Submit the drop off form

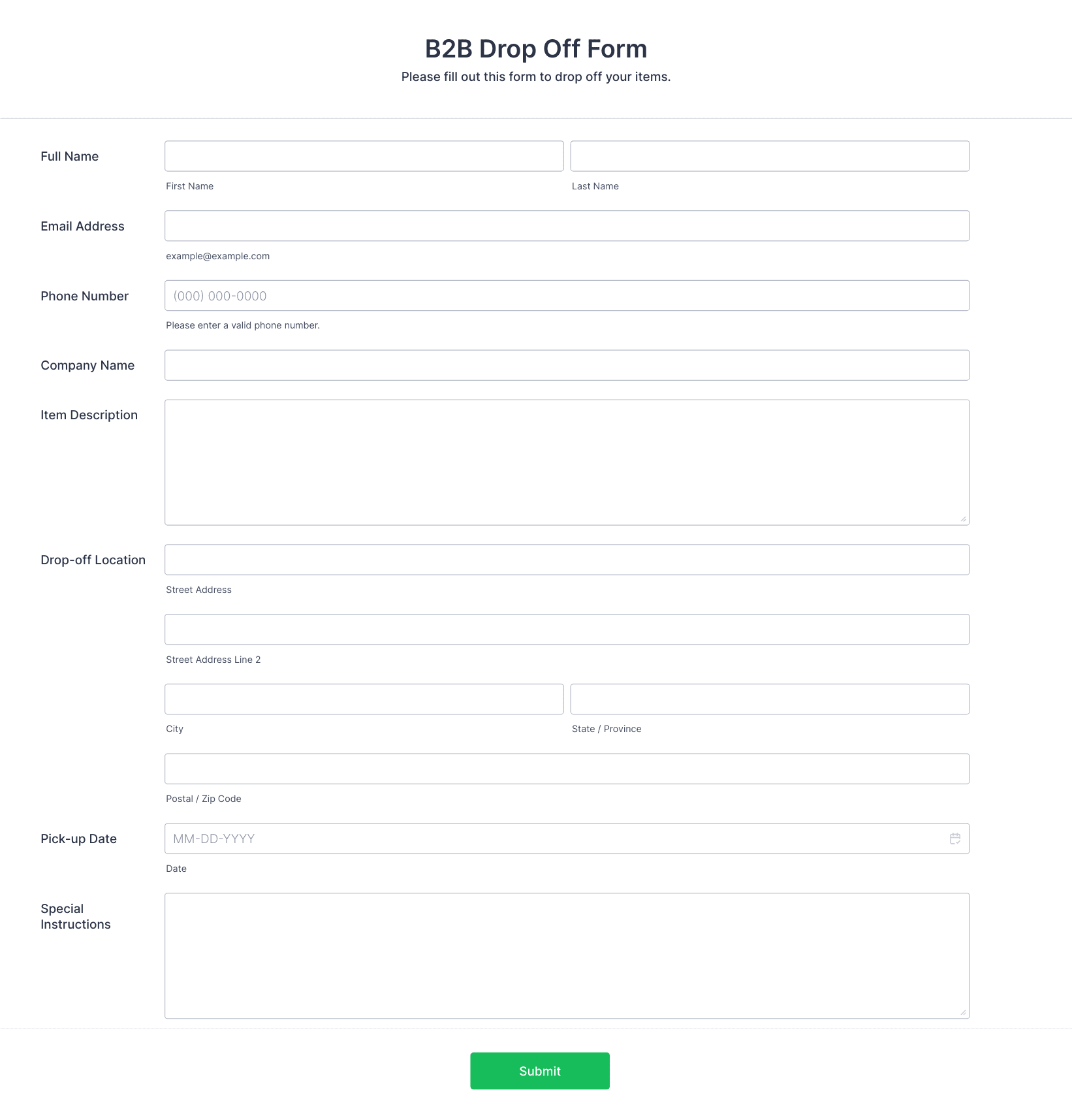point(540,1071)
